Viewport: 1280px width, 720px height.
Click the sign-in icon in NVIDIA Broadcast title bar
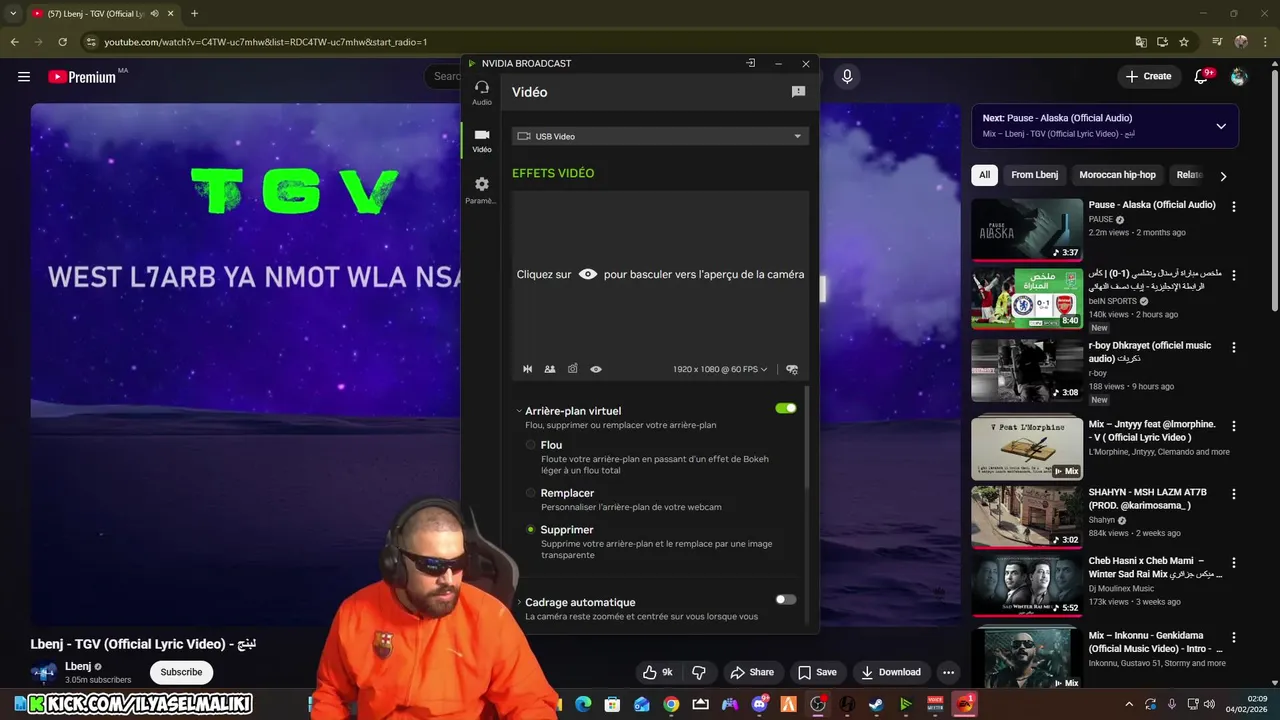tap(751, 63)
